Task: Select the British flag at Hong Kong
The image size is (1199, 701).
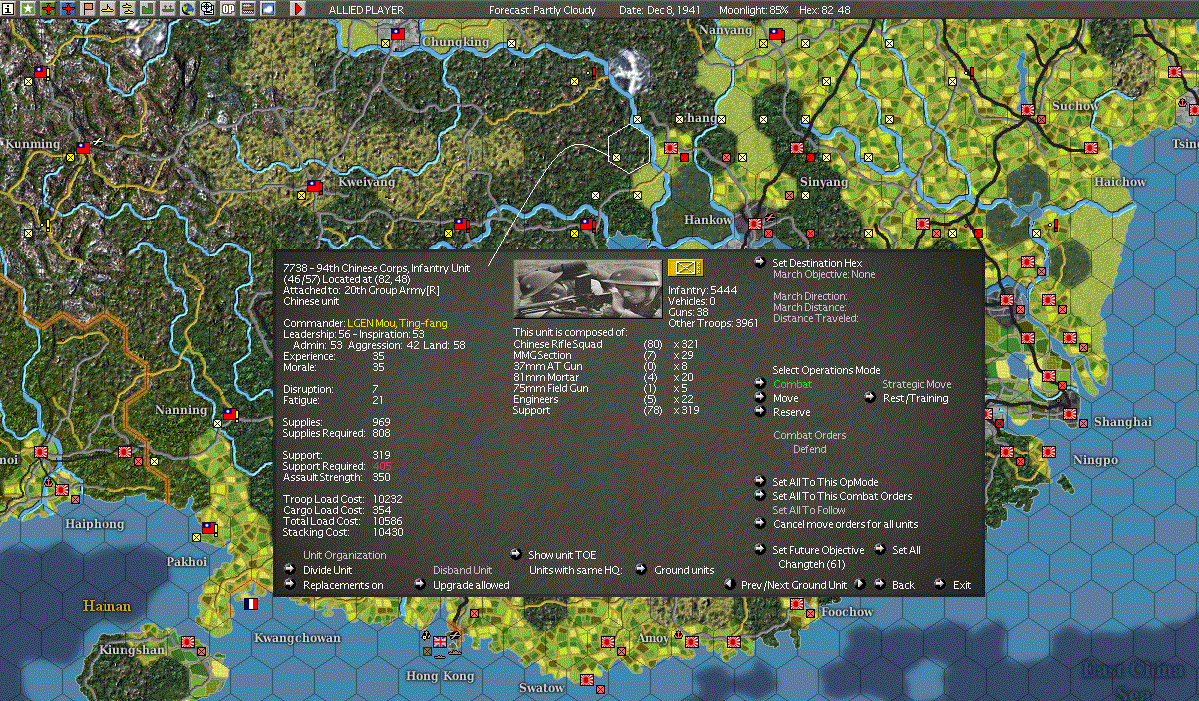Action: [x=440, y=642]
